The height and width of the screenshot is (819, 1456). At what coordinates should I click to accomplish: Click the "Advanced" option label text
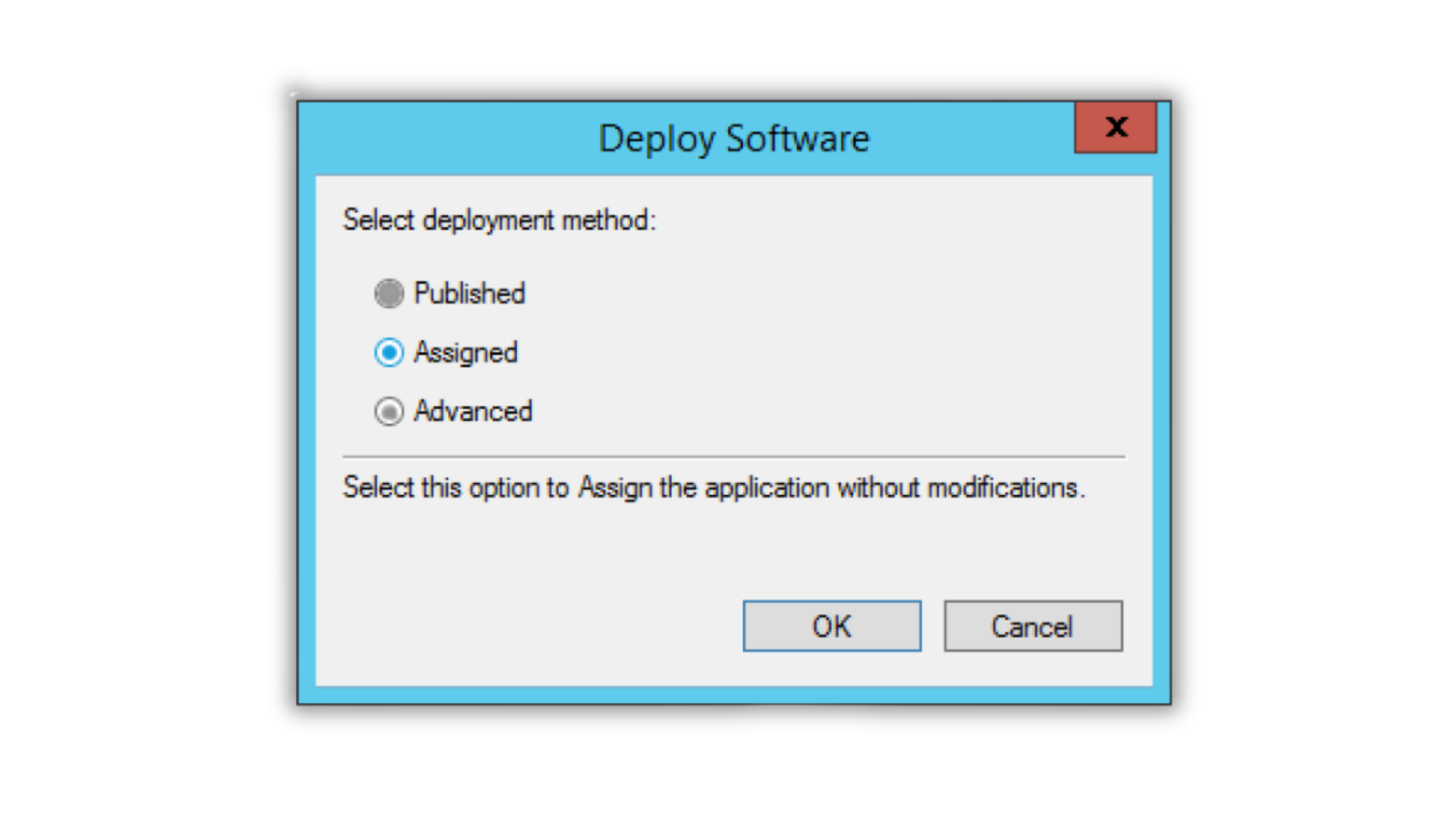tap(473, 412)
